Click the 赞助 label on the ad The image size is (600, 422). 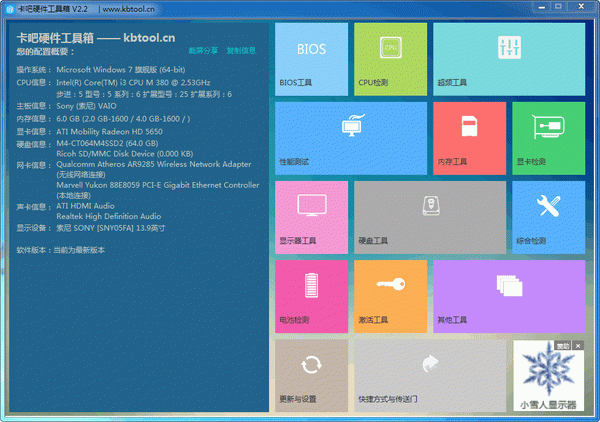tap(562, 346)
